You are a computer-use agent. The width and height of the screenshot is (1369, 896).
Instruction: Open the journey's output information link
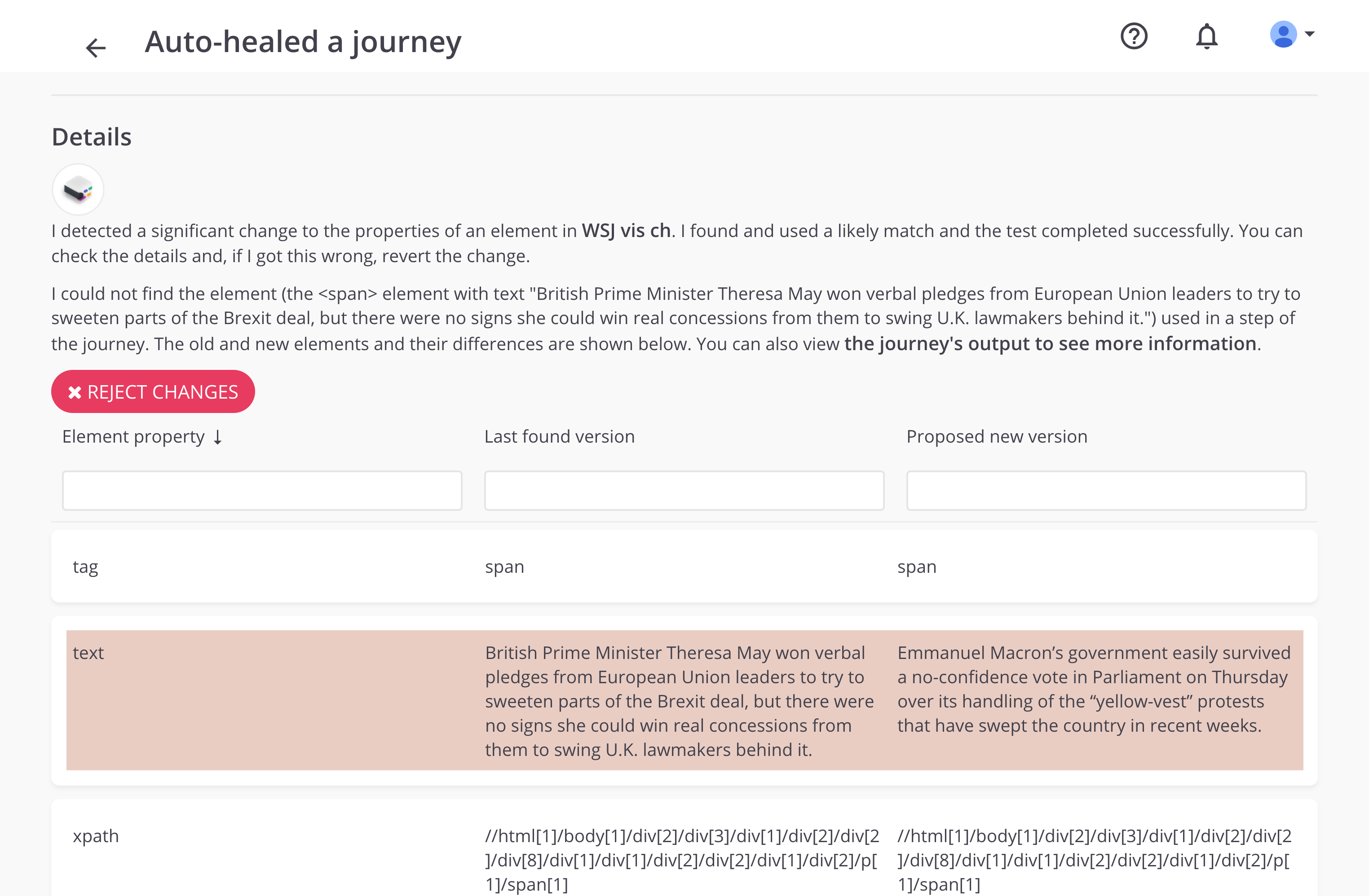1051,344
